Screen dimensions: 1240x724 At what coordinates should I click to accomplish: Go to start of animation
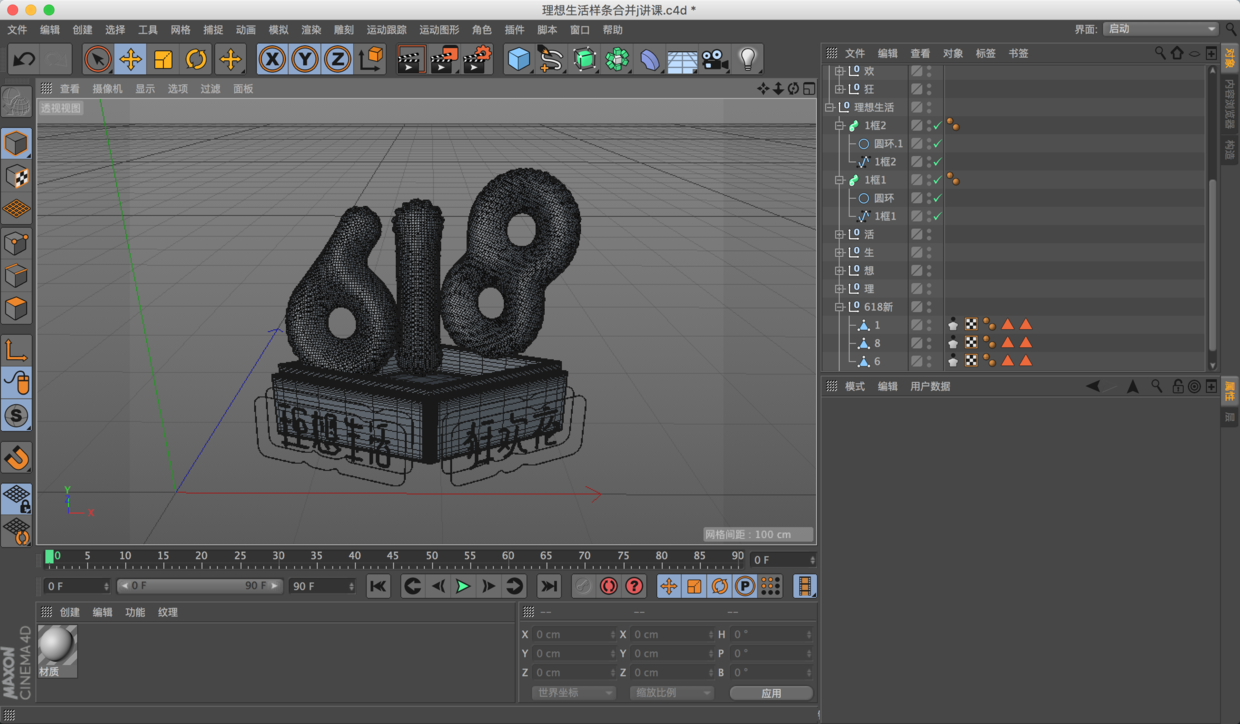click(x=378, y=586)
